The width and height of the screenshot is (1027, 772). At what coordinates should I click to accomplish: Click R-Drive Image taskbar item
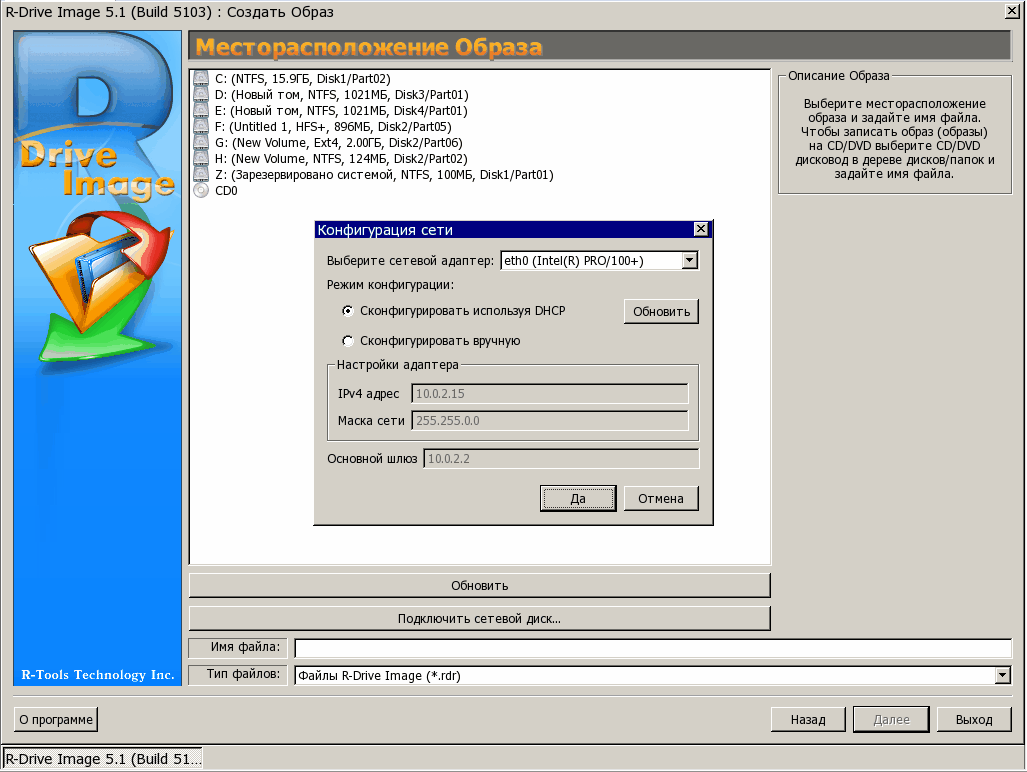click(103, 759)
